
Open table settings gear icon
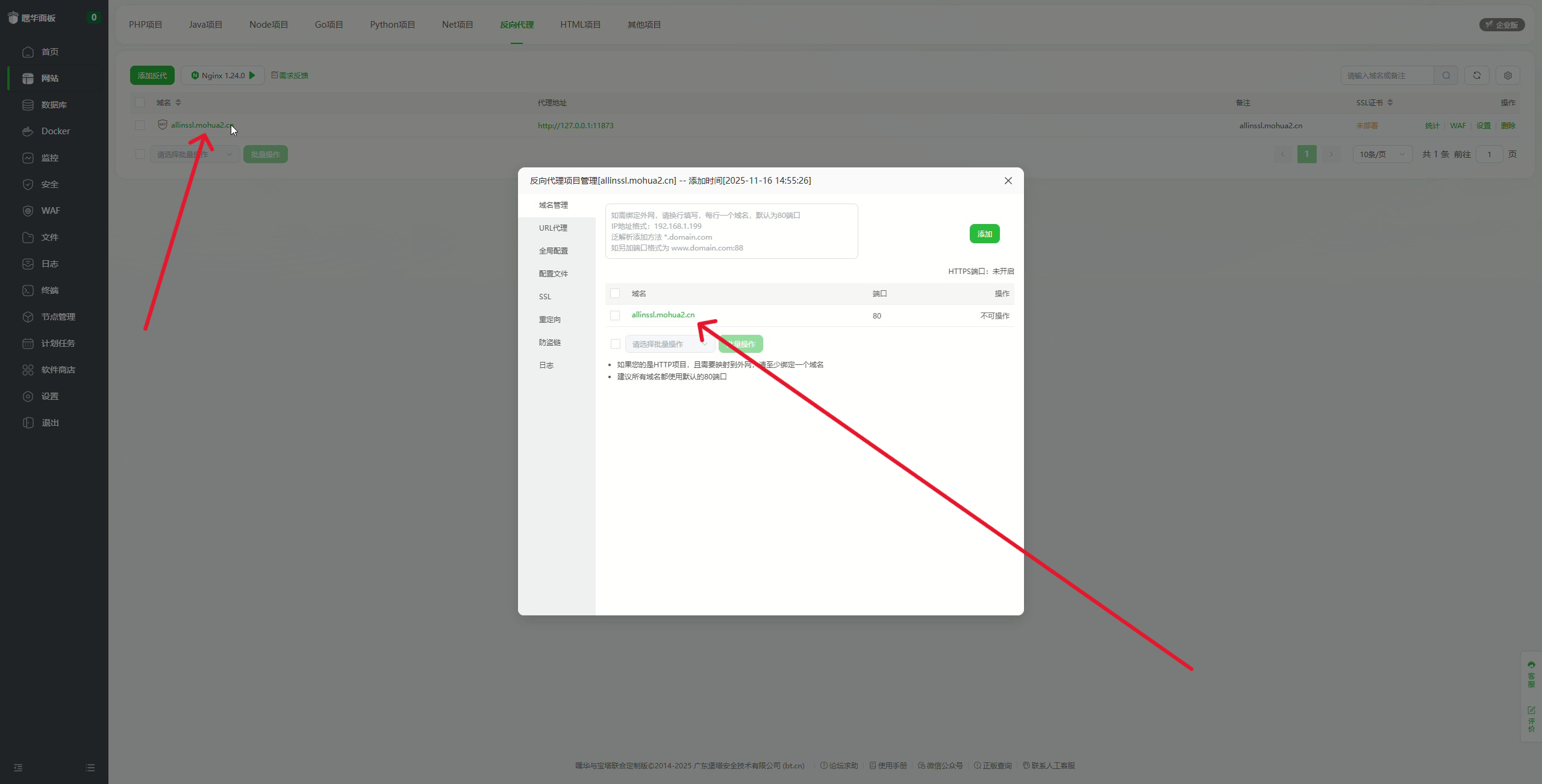click(1508, 75)
